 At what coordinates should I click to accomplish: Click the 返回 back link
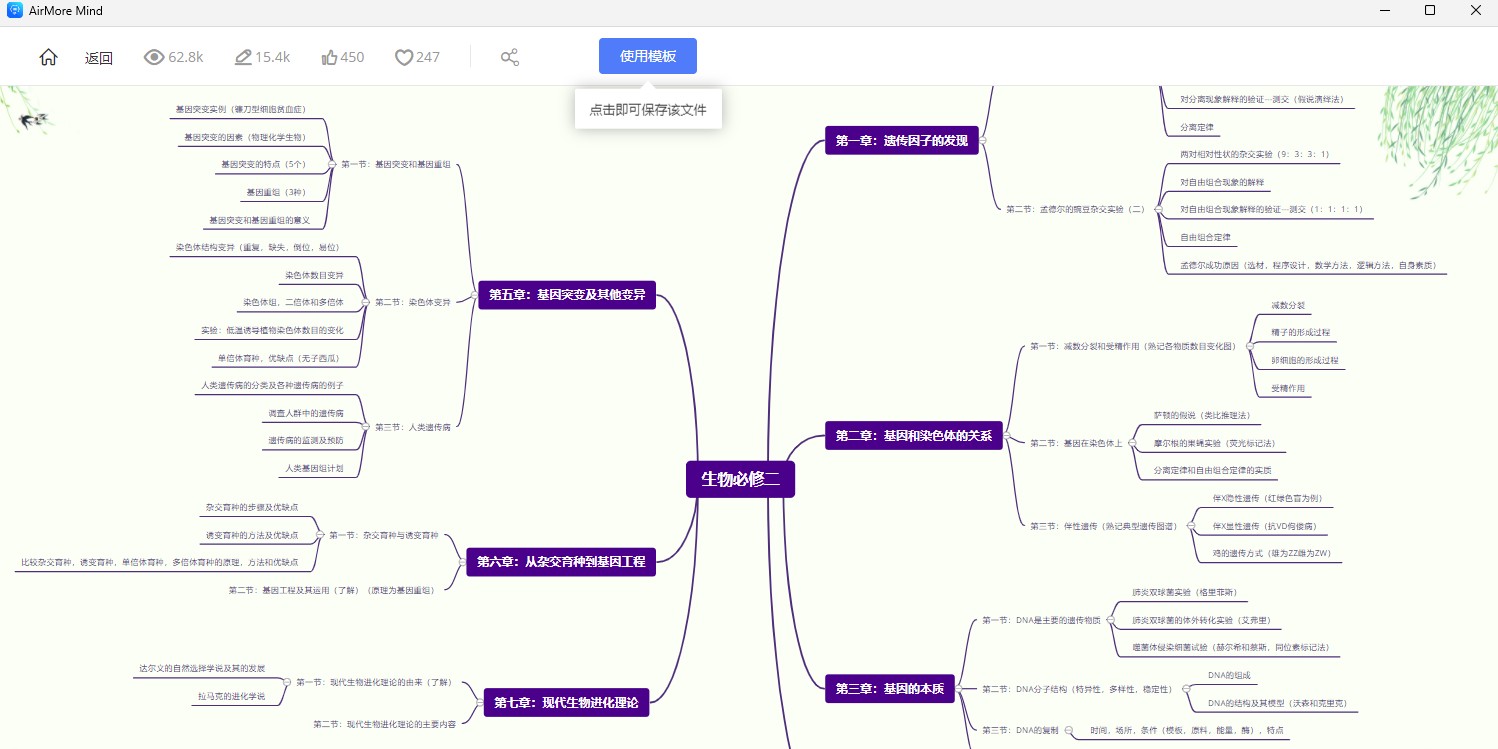tap(99, 58)
